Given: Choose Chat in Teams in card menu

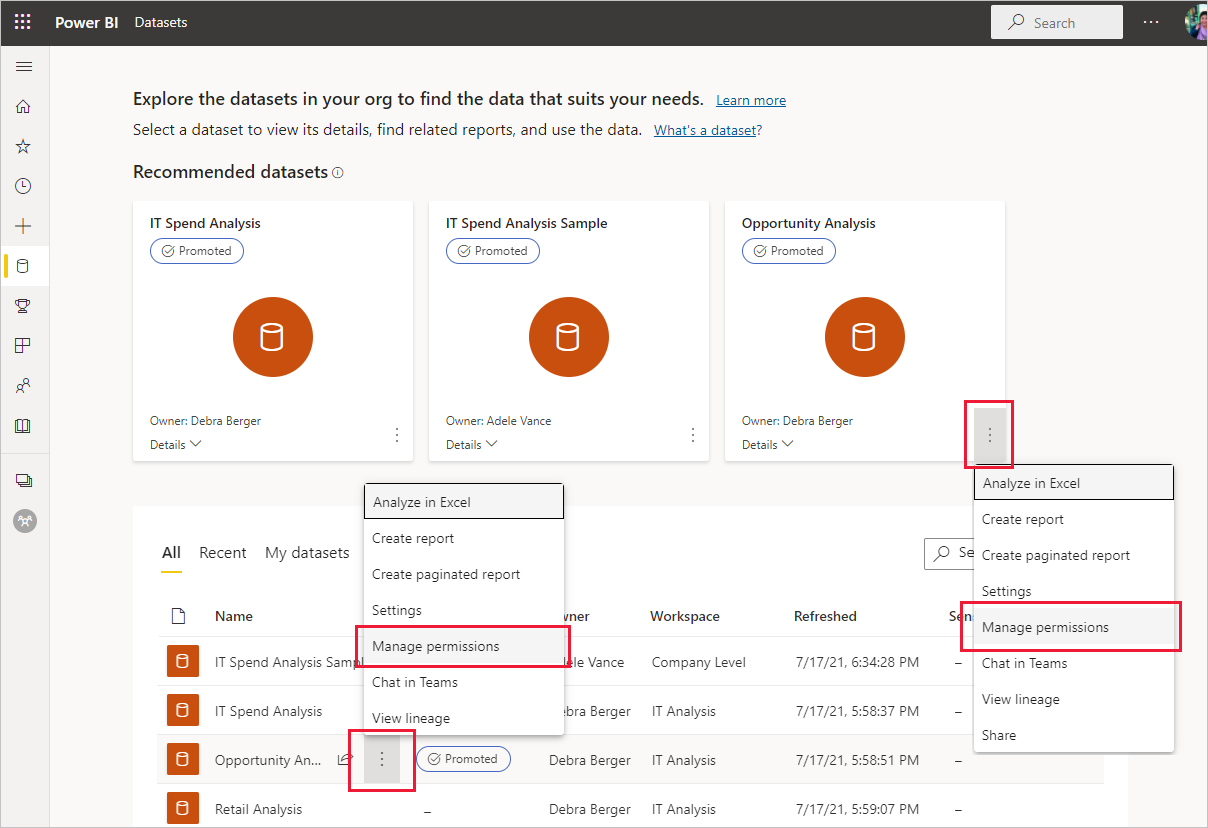Looking at the screenshot, I should pos(1074,663).
